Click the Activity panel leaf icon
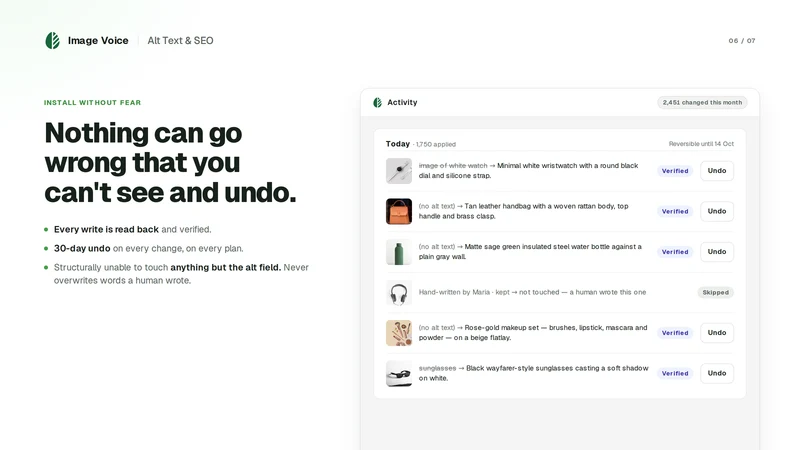This screenshot has width=800, height=450. point(378,103)
